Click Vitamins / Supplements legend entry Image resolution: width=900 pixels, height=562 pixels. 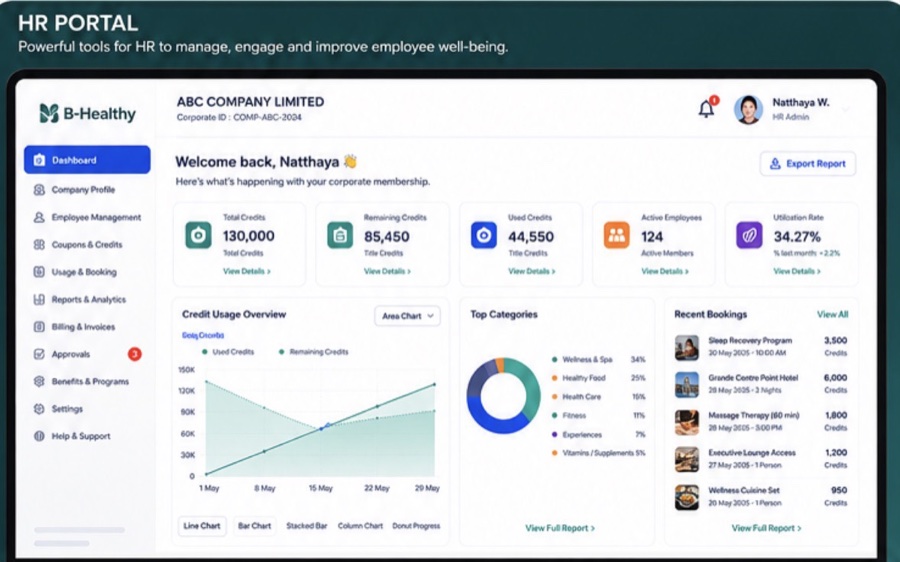599,453
